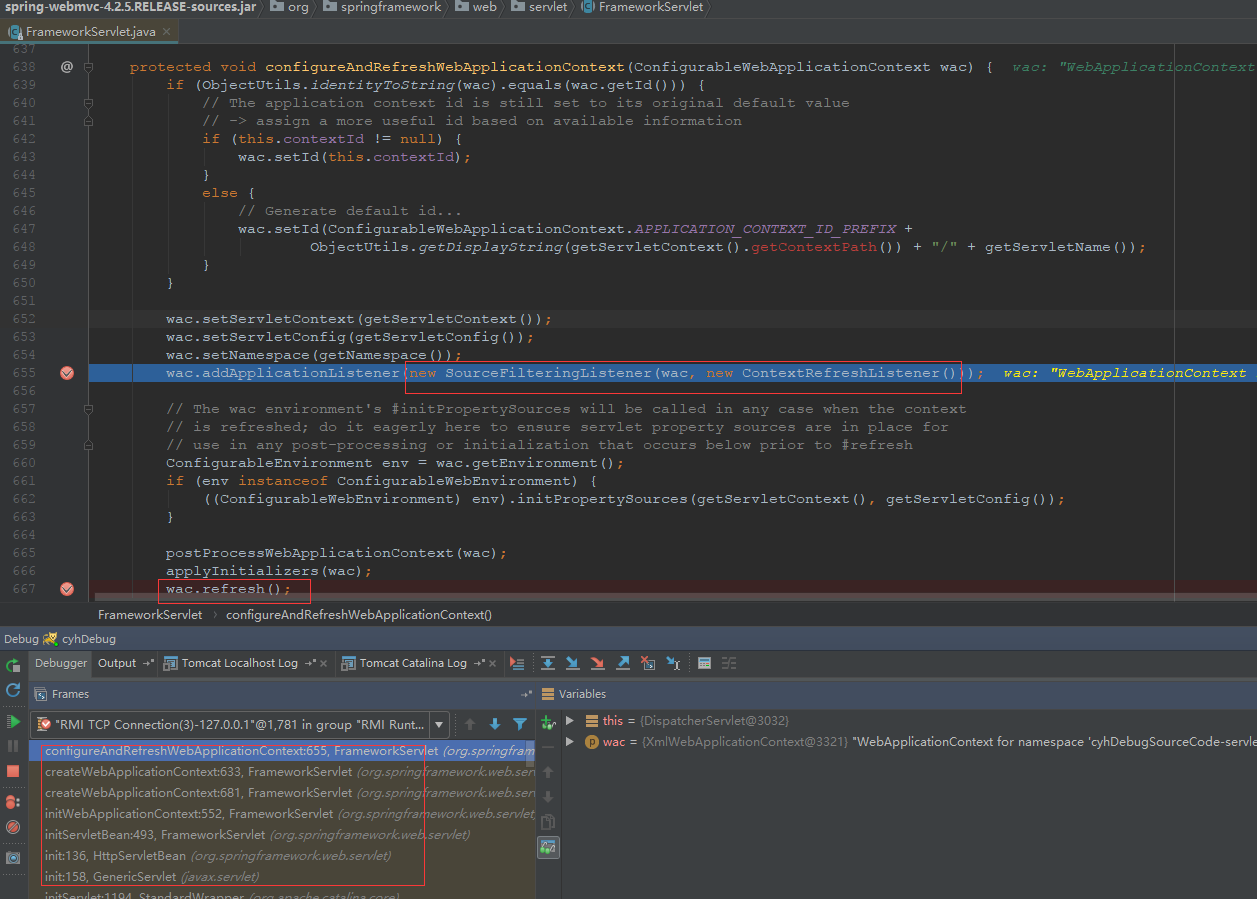Viewport: 1257px width, 899px height.
Task: Open the Tomcat Catalina Log tab
Action: (413, 663)
